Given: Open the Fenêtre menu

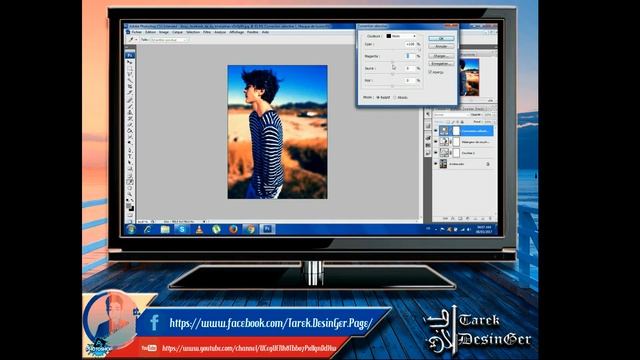Looking at the screenshot, I should (x=253, y=32).
